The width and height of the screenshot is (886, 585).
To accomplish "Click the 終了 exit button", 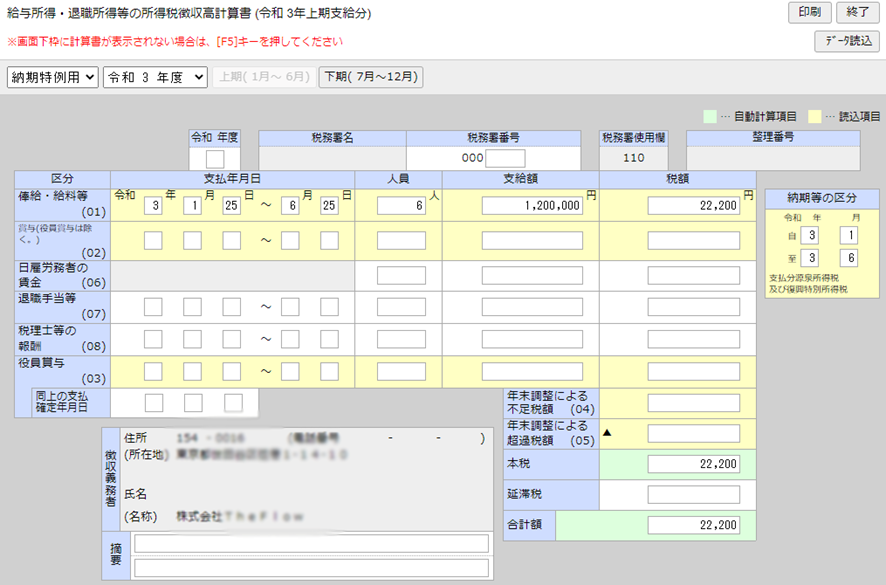I will 857,12.
